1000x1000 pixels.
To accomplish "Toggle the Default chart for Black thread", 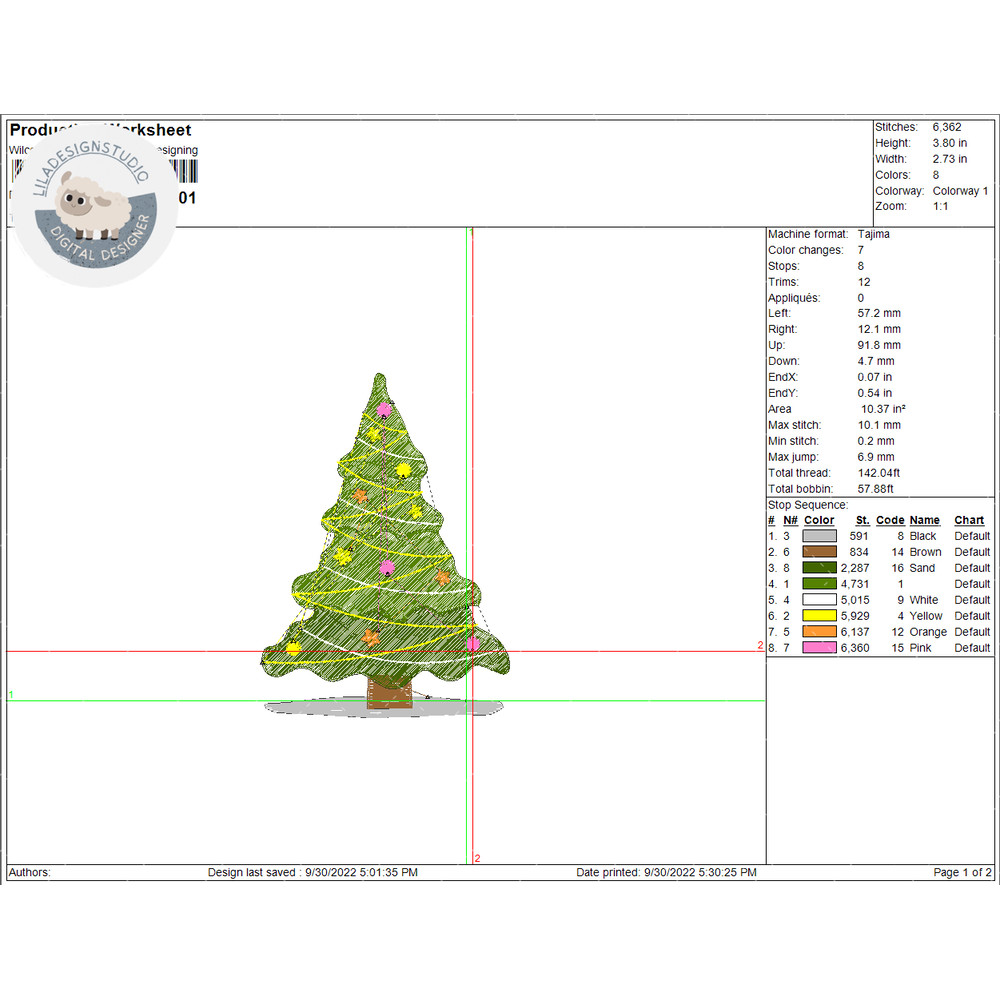I will [x=970, y=535].
